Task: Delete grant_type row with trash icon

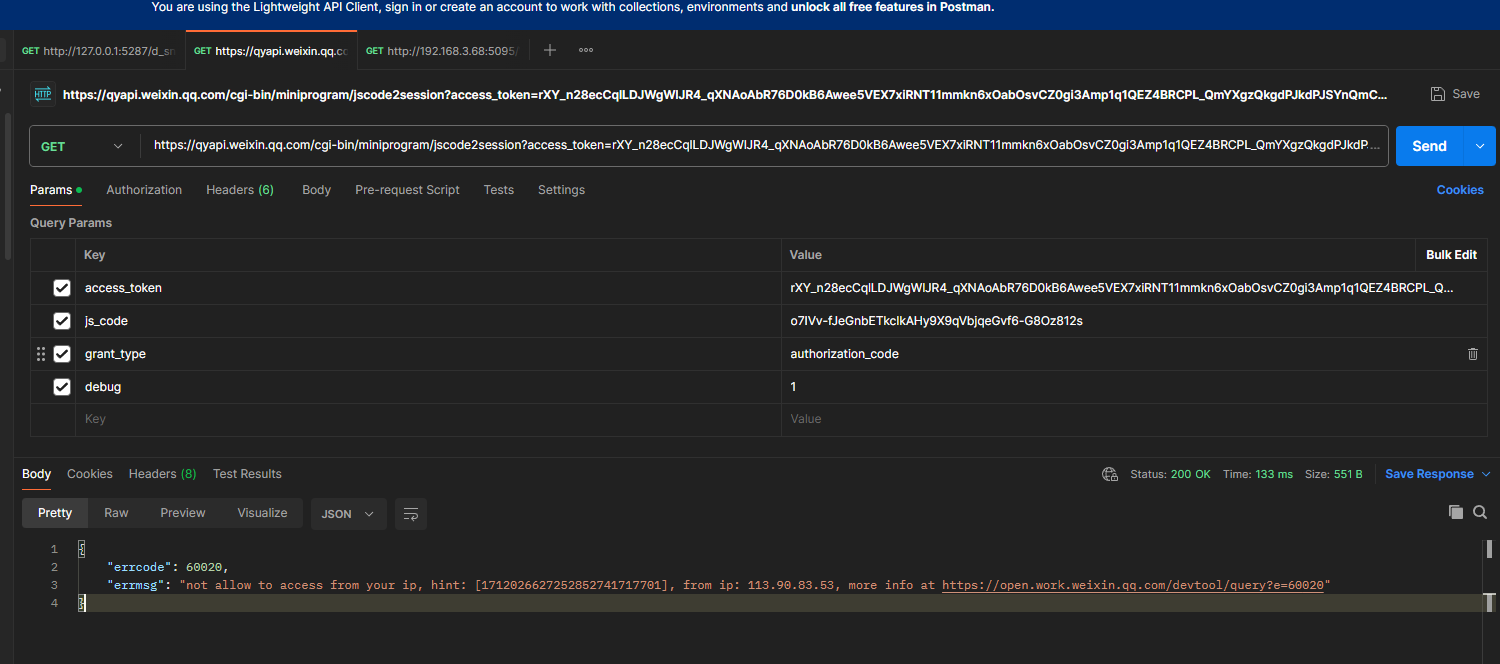Action: 1473,354
